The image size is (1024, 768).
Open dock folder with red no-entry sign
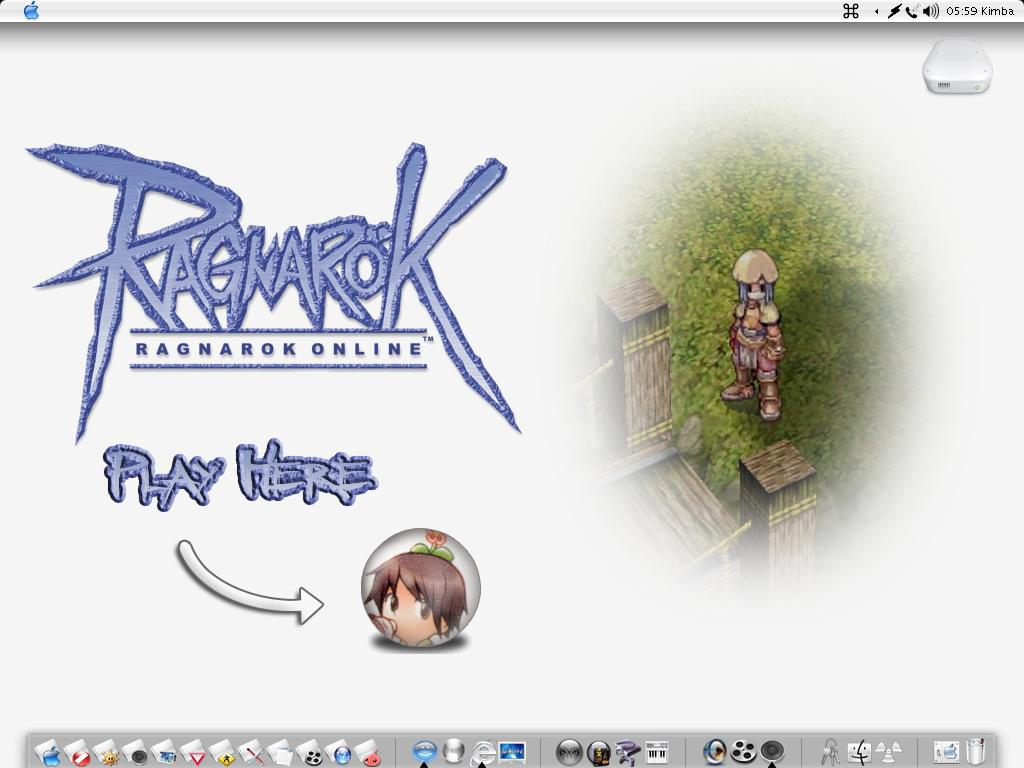point(78,752)
